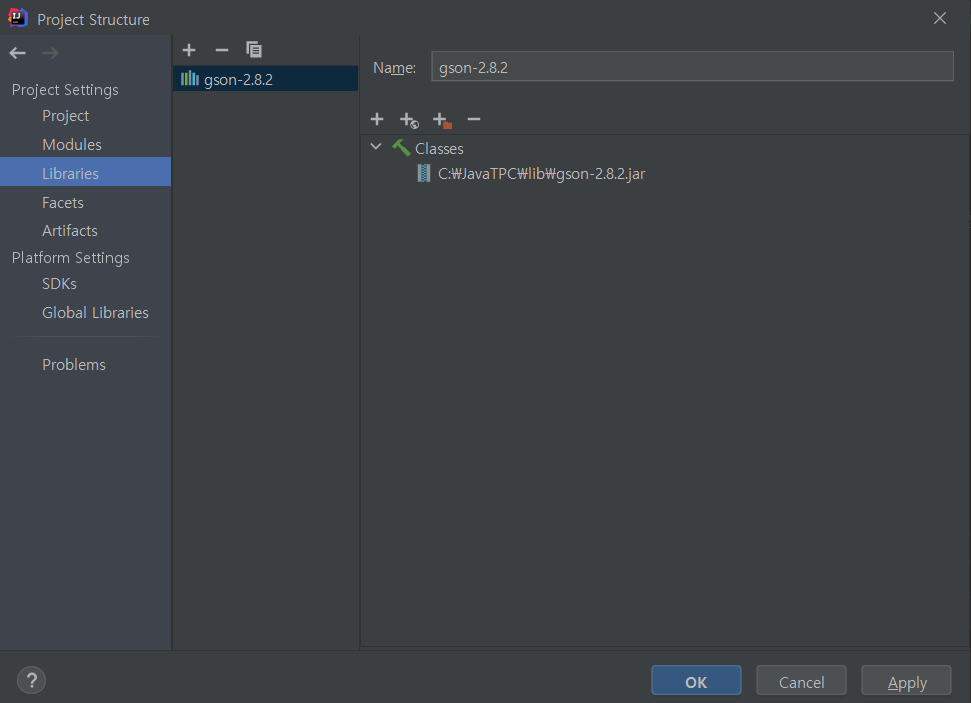Copy the selected gson library
This screenshot has height=703, width=971.
pos(254,50)
